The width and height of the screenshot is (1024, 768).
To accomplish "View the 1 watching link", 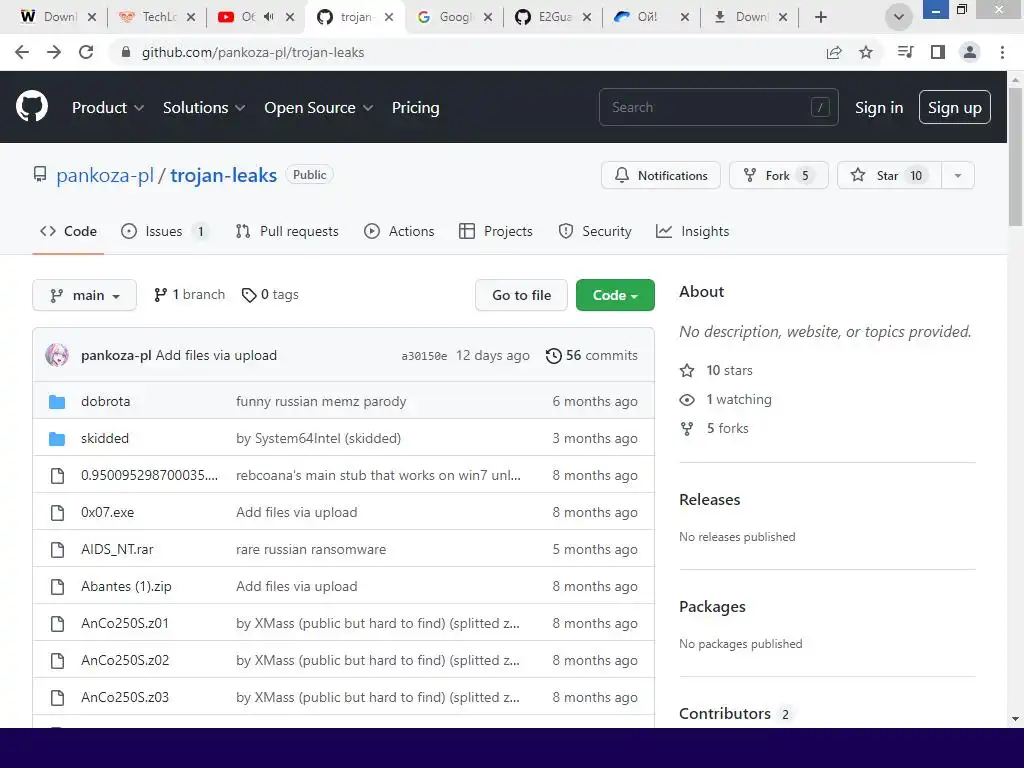I will point(726,399).
